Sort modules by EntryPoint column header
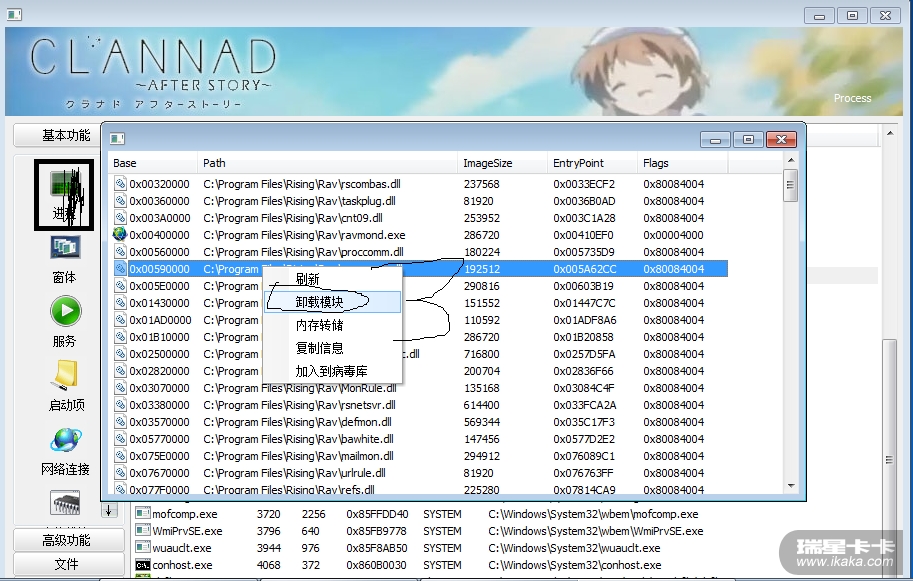The image size is (913, 581). [592, 163]
